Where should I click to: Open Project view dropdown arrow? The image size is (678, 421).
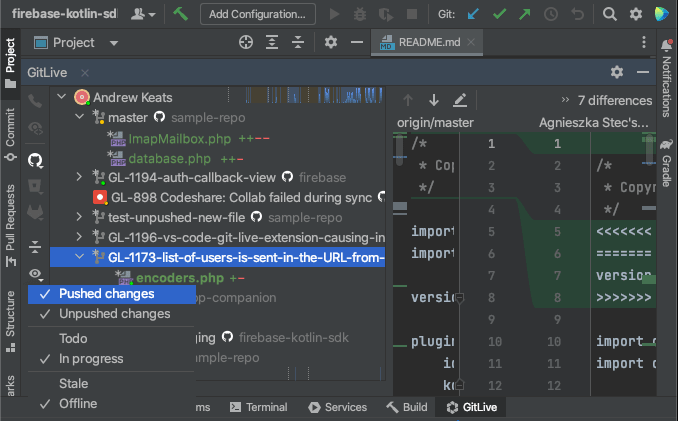114,43
